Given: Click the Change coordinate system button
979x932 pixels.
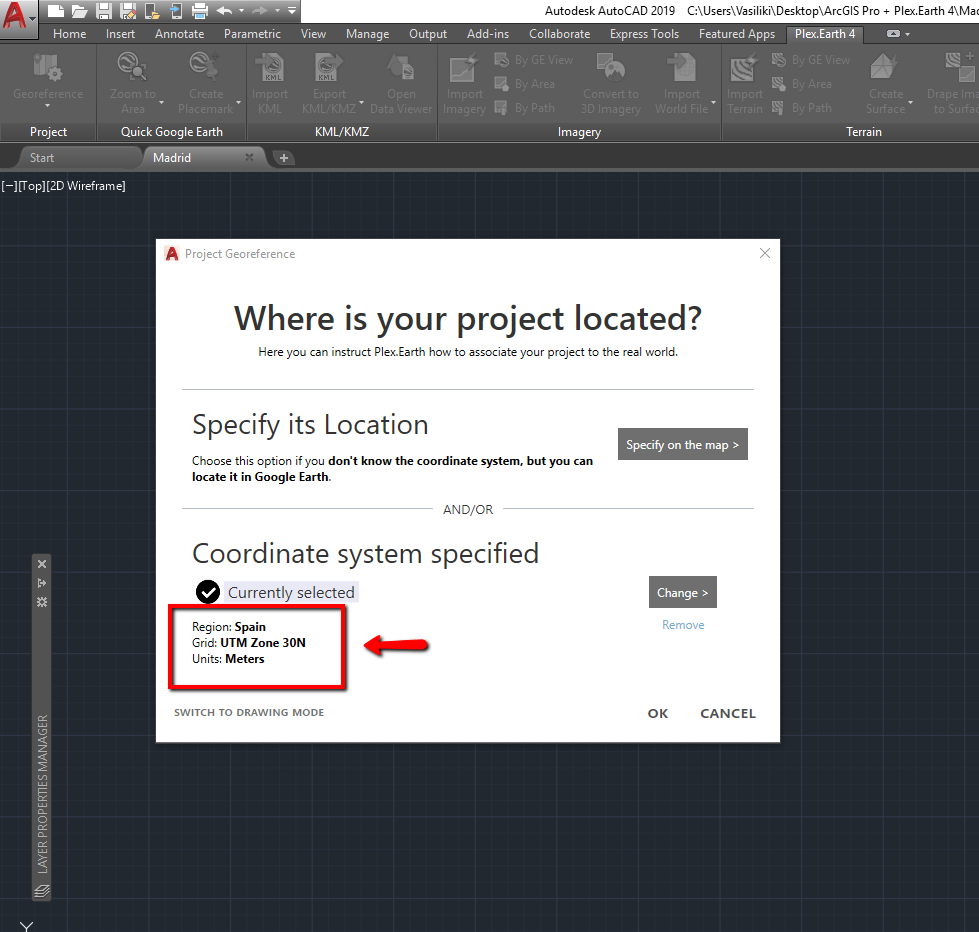Looking at the screenshot, I should pos(682,592).
